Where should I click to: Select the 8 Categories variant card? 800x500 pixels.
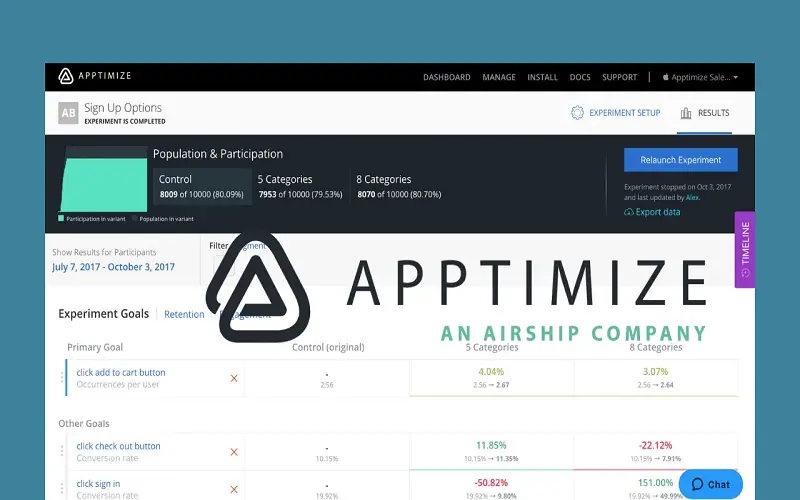tap(399, 186)
